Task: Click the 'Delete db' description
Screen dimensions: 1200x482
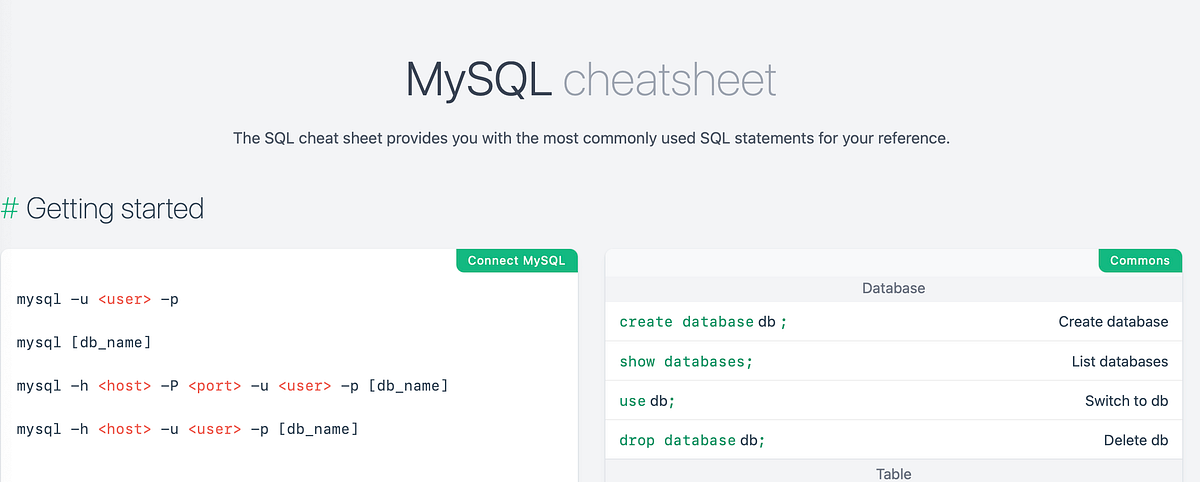Action: click(1136, 440)
